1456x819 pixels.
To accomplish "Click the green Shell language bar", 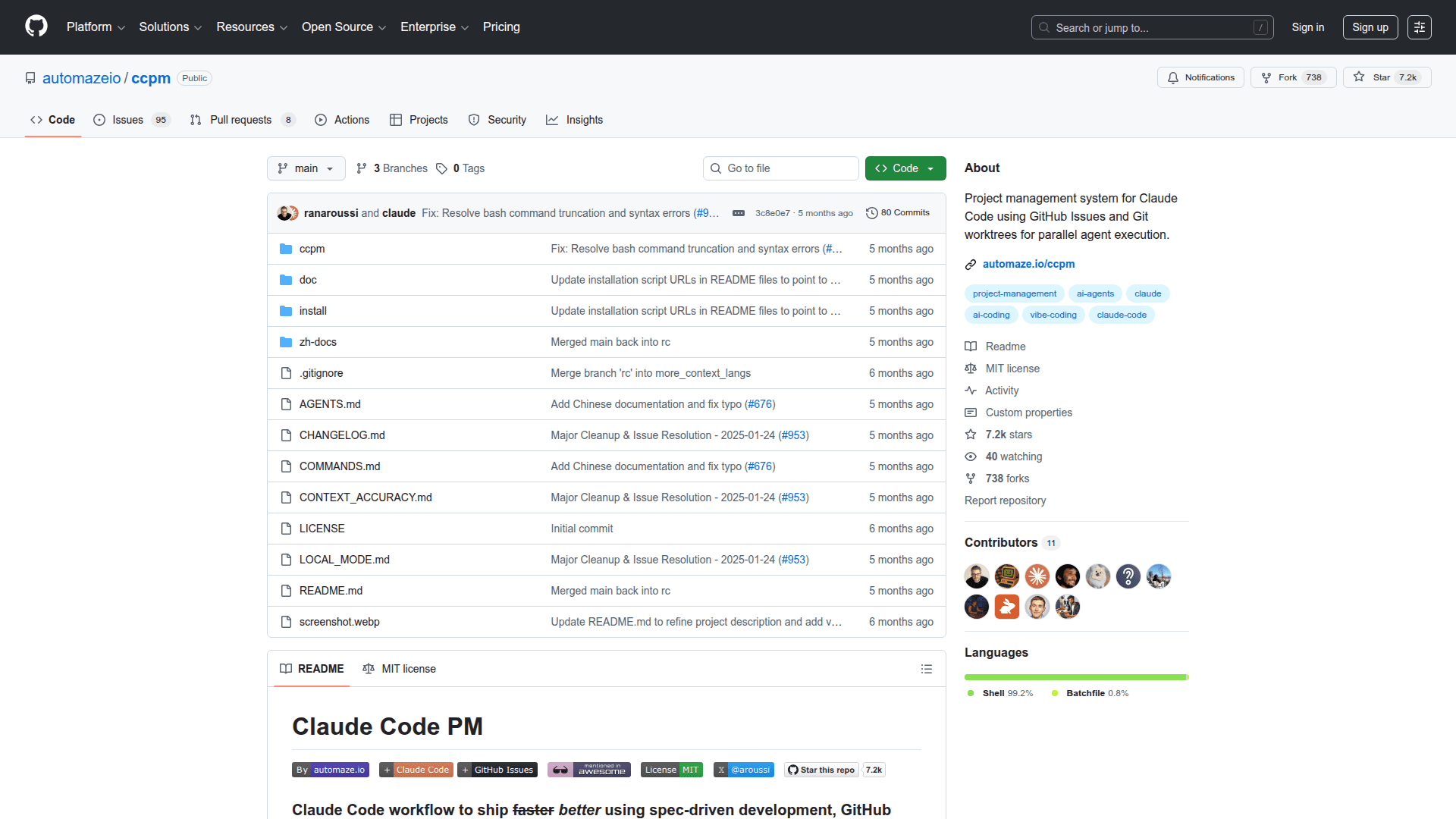I will click(x=1074, y=677).
